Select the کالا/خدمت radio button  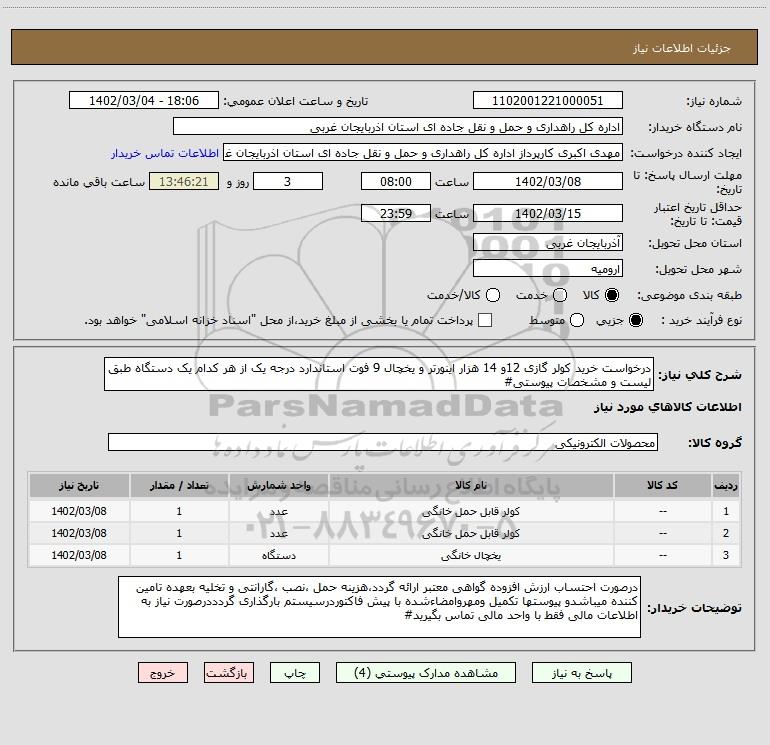(x=493, y=295)
